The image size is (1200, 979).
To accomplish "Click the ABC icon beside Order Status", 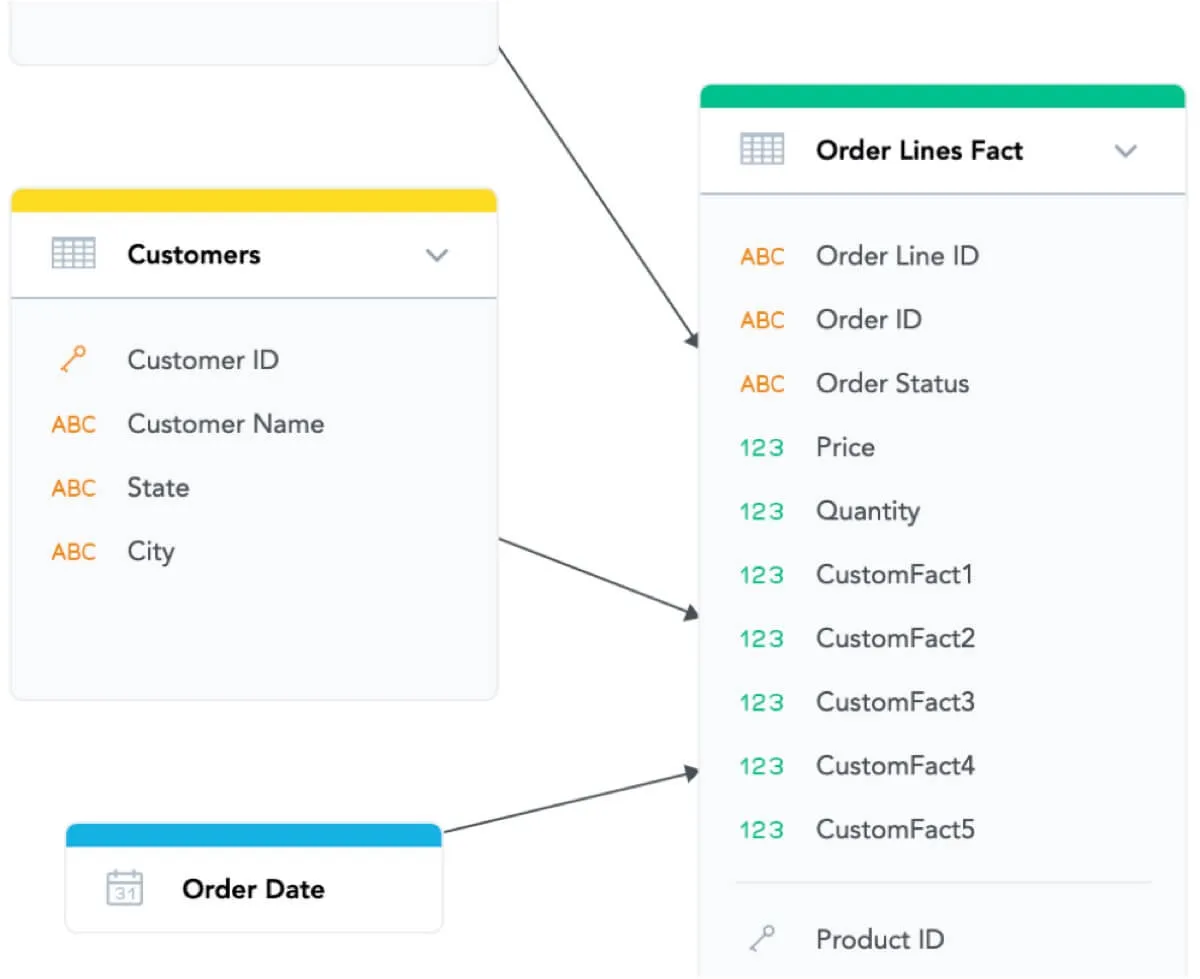I will [762, 383].
